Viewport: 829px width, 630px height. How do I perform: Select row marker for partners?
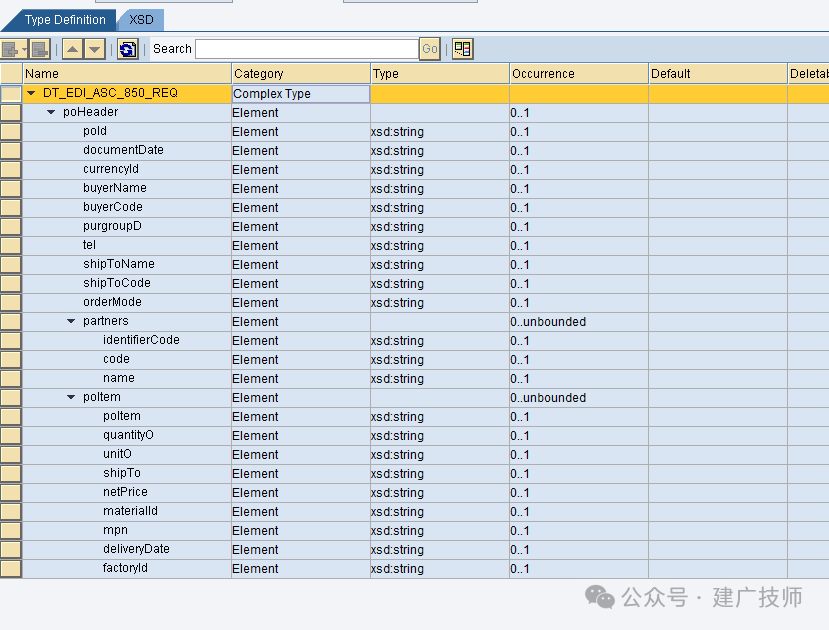[11, 321]
